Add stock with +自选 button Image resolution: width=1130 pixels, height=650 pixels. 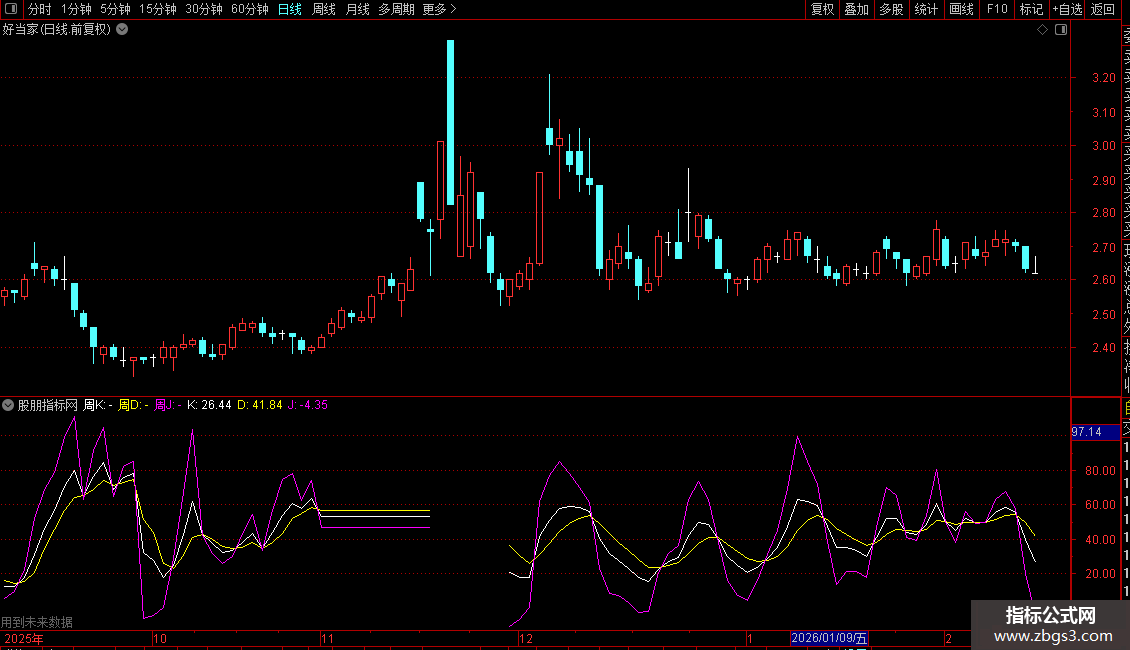coord(1067,9)
